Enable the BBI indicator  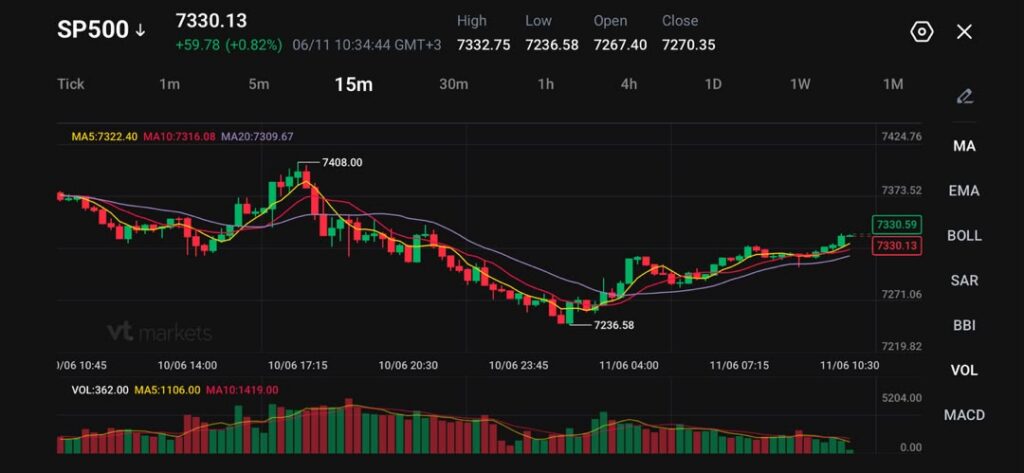tap(964, 325)
